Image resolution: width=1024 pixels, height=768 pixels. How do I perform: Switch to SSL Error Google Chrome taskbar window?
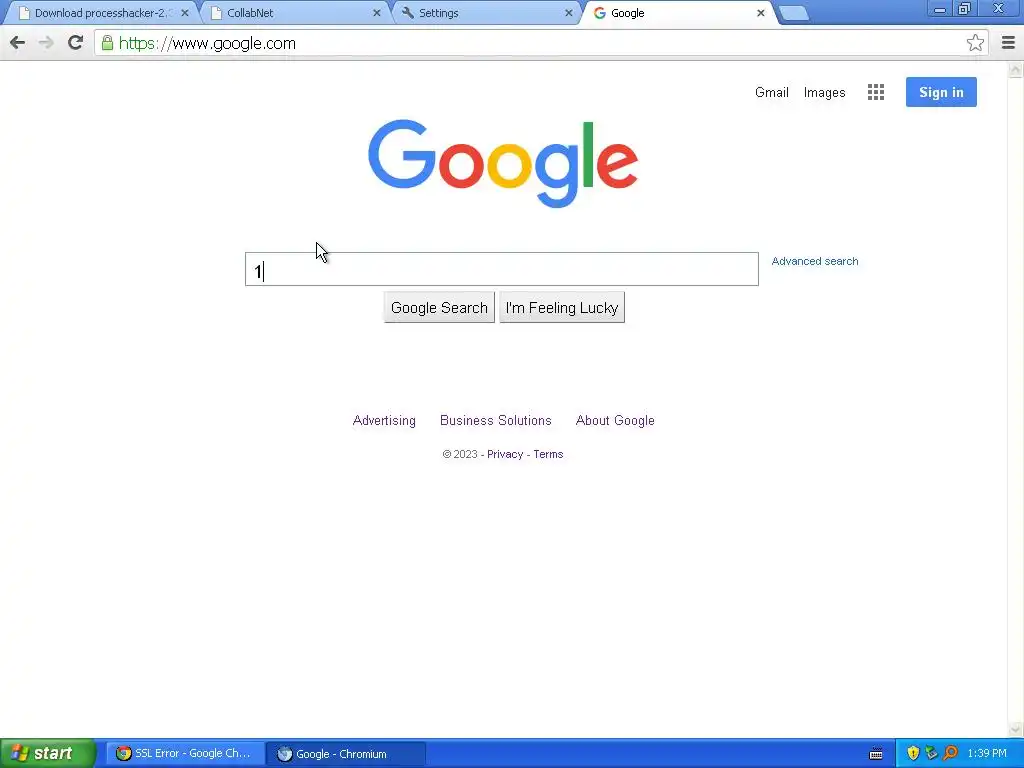click(x=185, y=753)
